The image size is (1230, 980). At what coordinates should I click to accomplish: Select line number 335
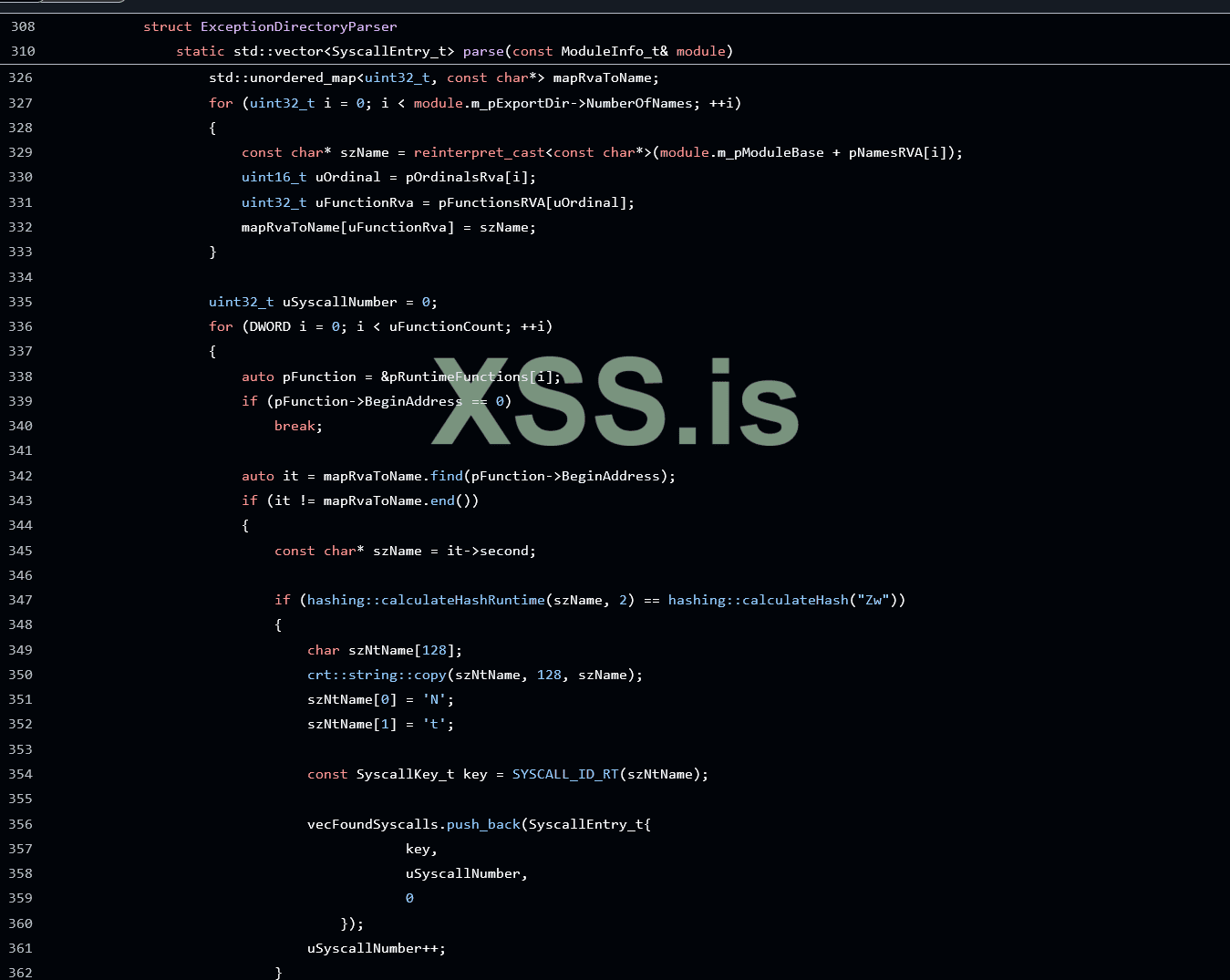(x=20, y=302)
